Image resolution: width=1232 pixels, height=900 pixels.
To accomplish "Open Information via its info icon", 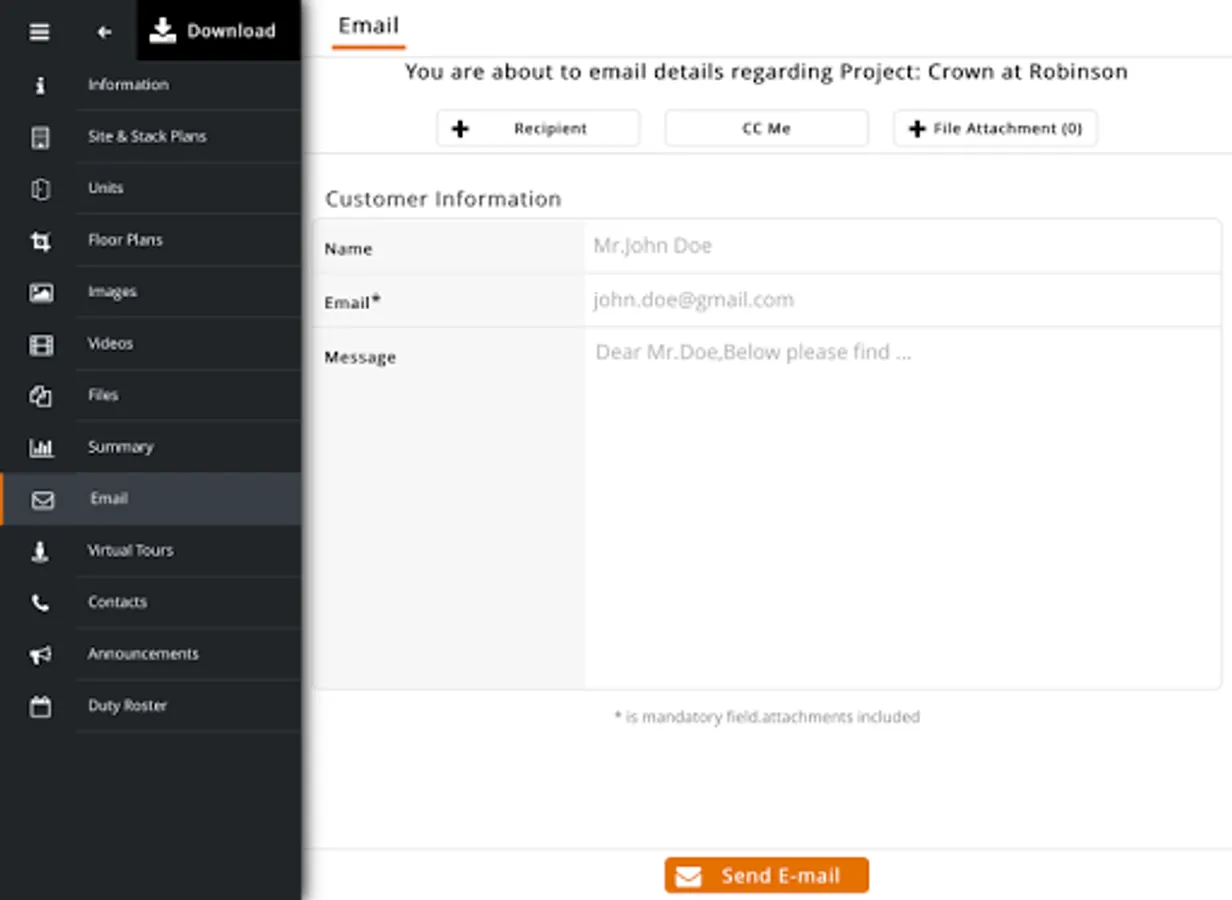I will tap(40, 85).
